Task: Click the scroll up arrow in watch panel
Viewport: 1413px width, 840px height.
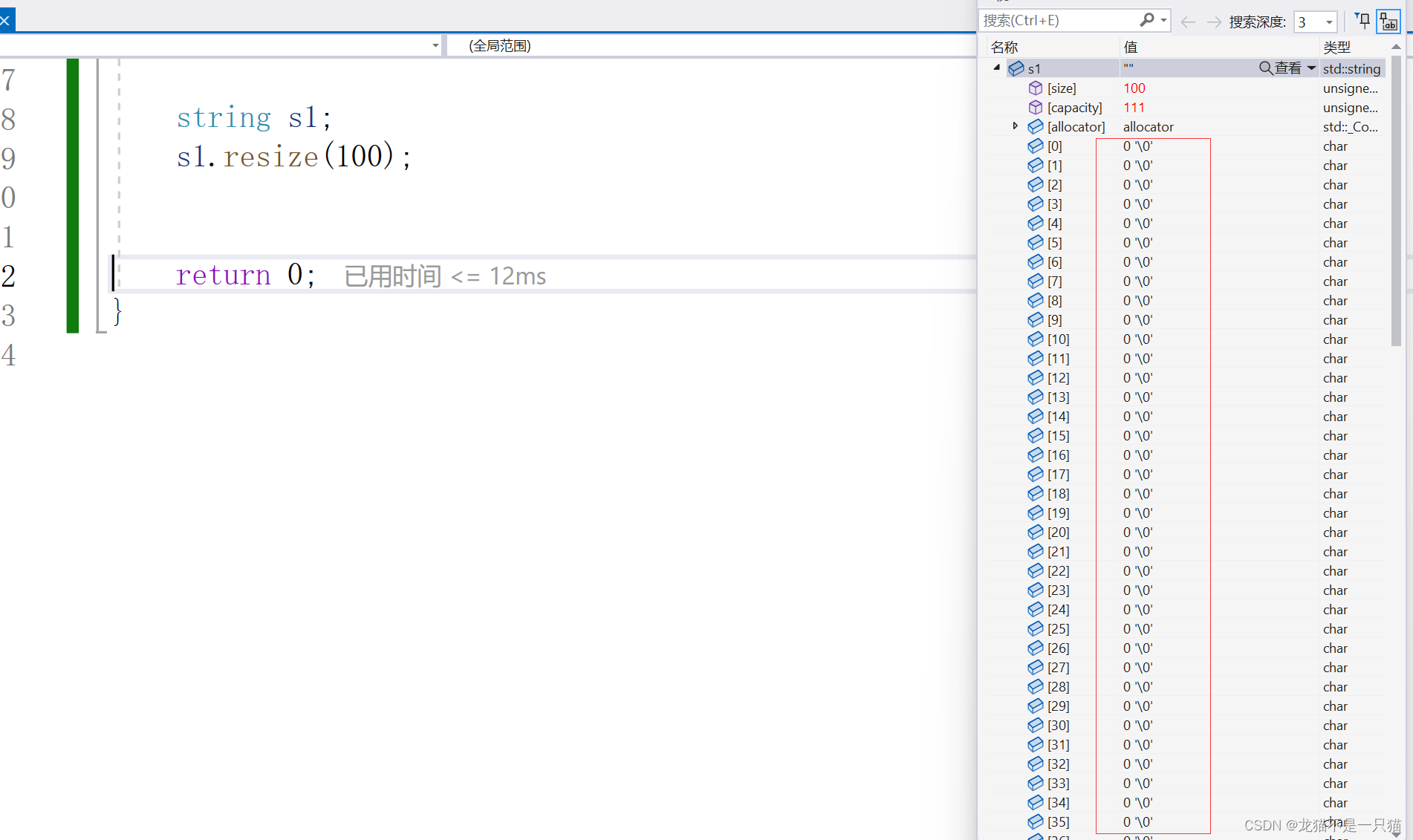Action: coord(1396,47)
